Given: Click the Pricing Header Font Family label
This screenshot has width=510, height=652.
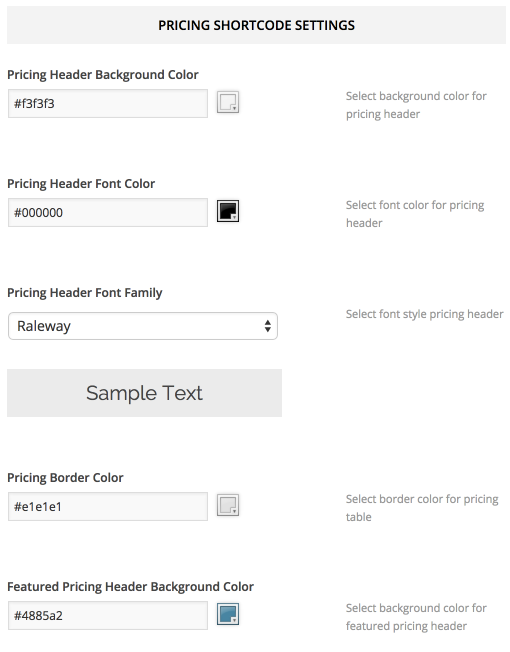Looking at the screenshot, I should 85,293.
